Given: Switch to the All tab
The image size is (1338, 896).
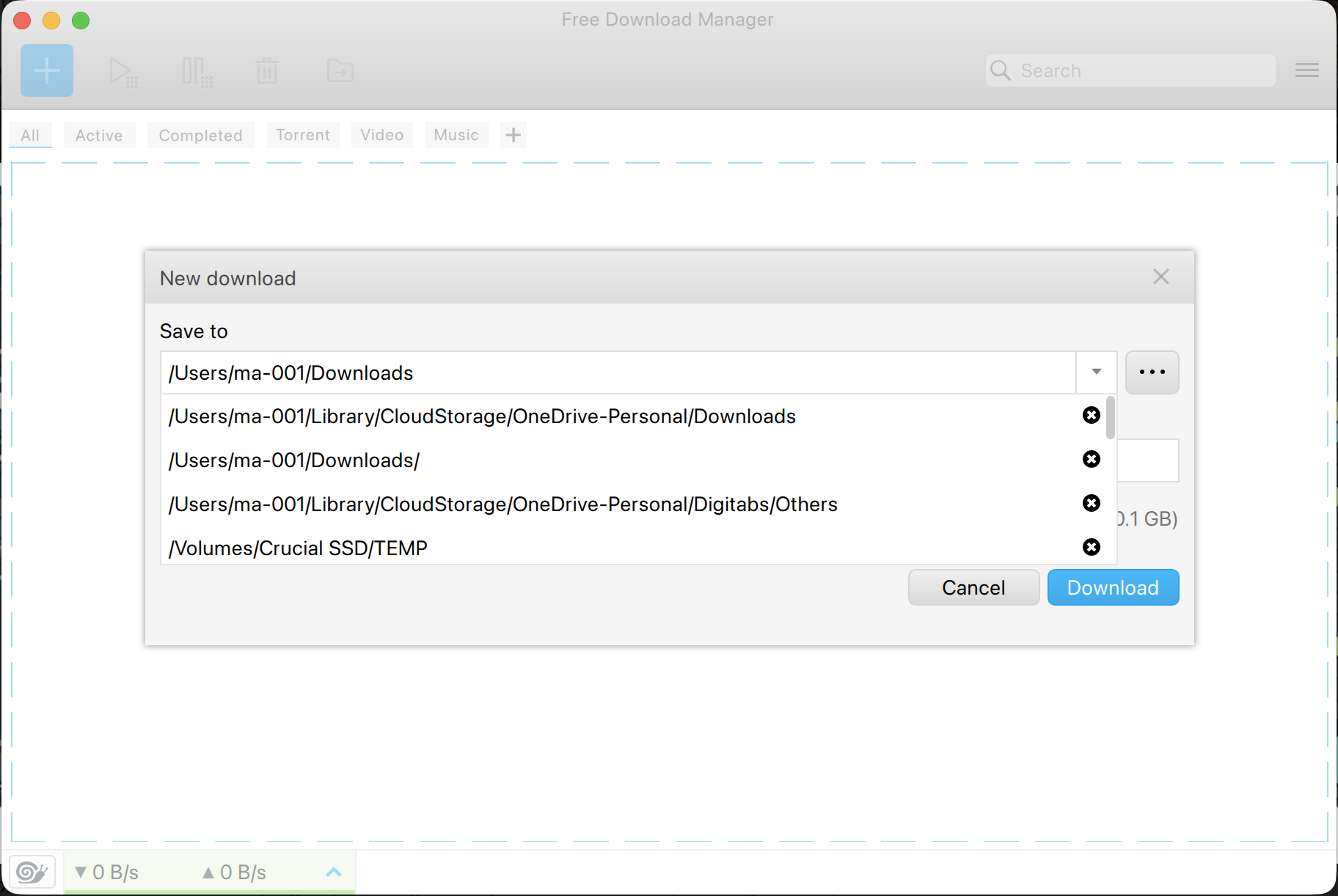Looking at the screenshot, I should point(30,135).
